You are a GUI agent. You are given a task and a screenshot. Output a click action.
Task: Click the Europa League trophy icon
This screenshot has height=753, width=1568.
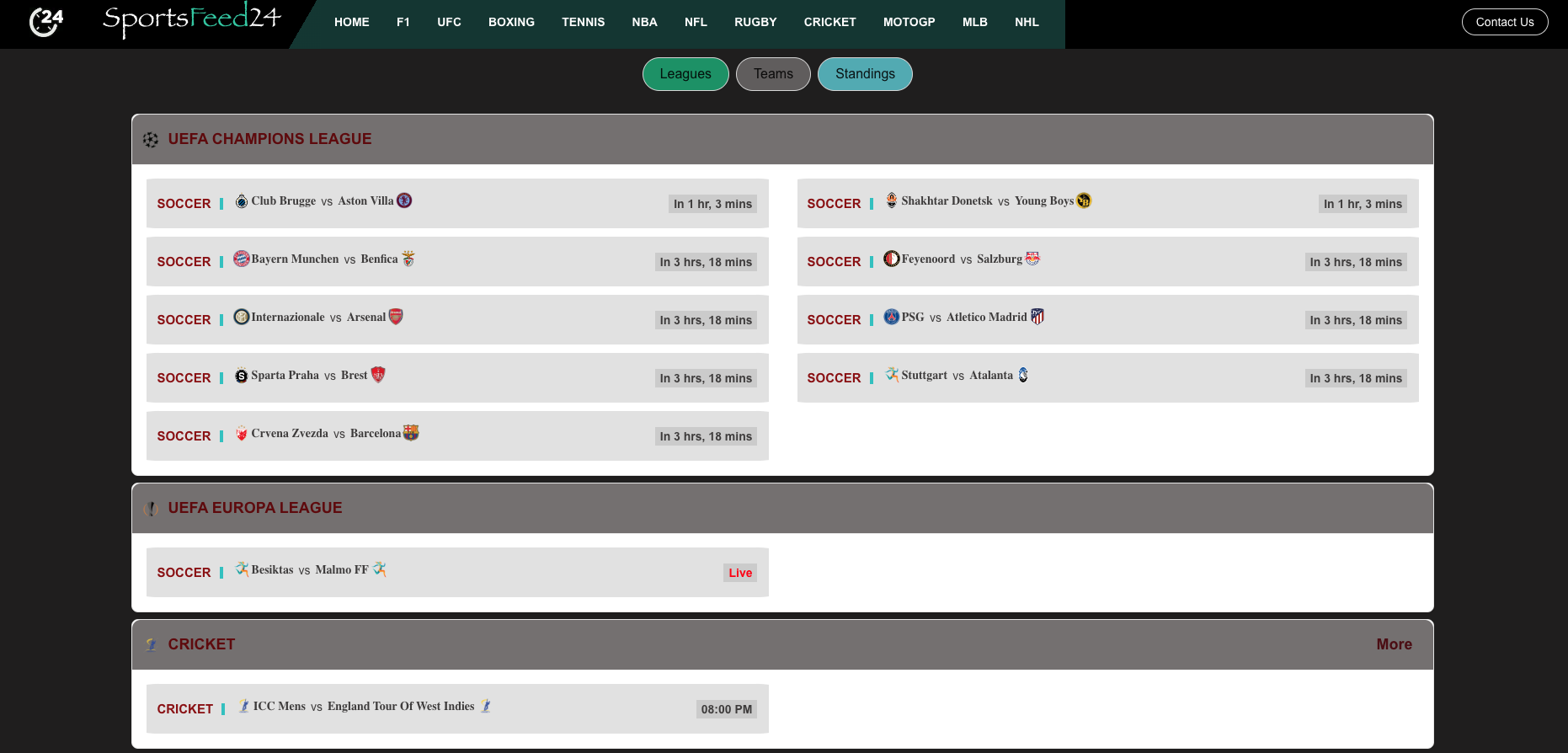point(151,509)
